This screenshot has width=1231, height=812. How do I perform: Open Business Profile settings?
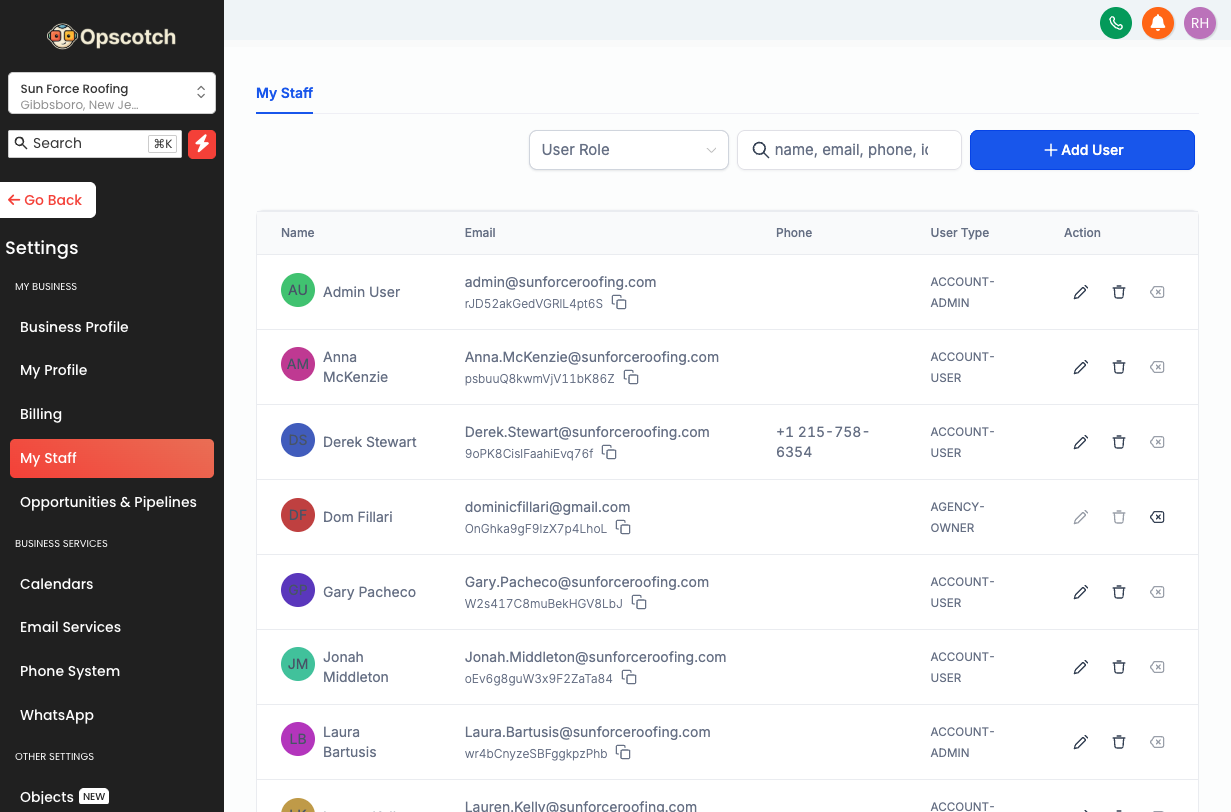74,327
